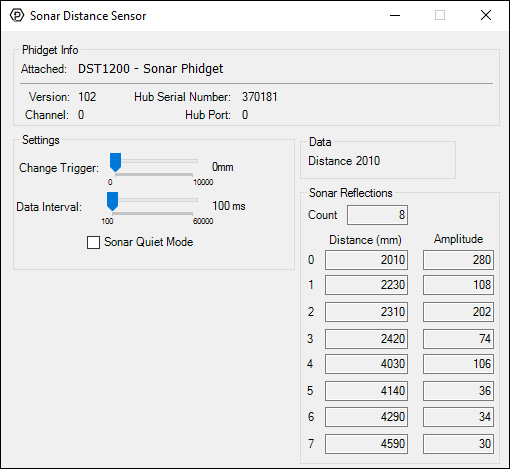Minimize the Sonar Distance Sensor window
510x469 pixels.
point(395,15)
